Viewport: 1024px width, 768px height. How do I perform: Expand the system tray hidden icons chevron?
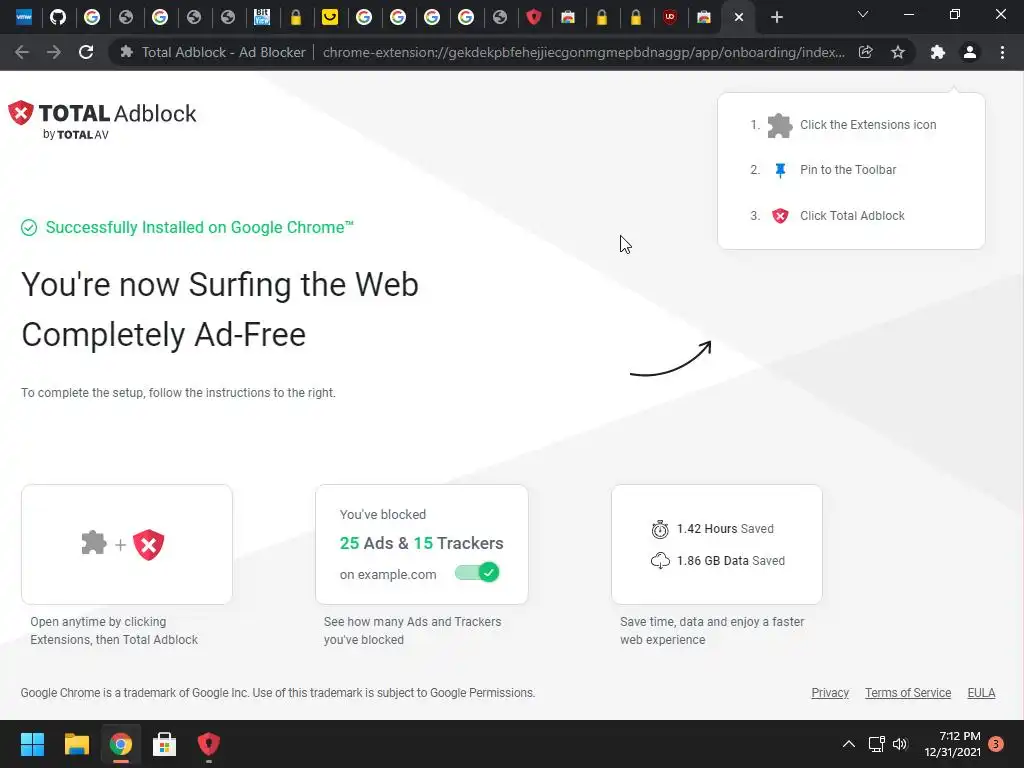[x=848, y=744]
